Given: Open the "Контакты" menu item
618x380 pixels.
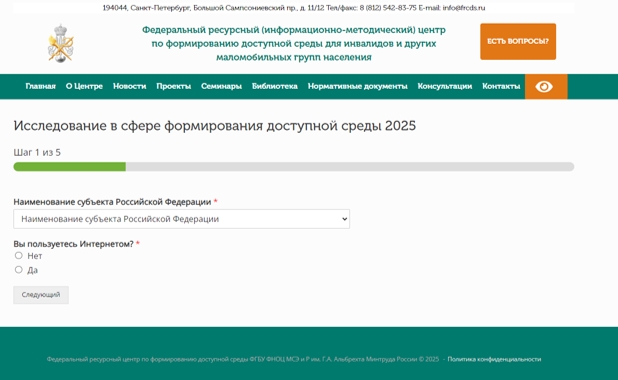Looking at the screenshot, I should point(501,86).
